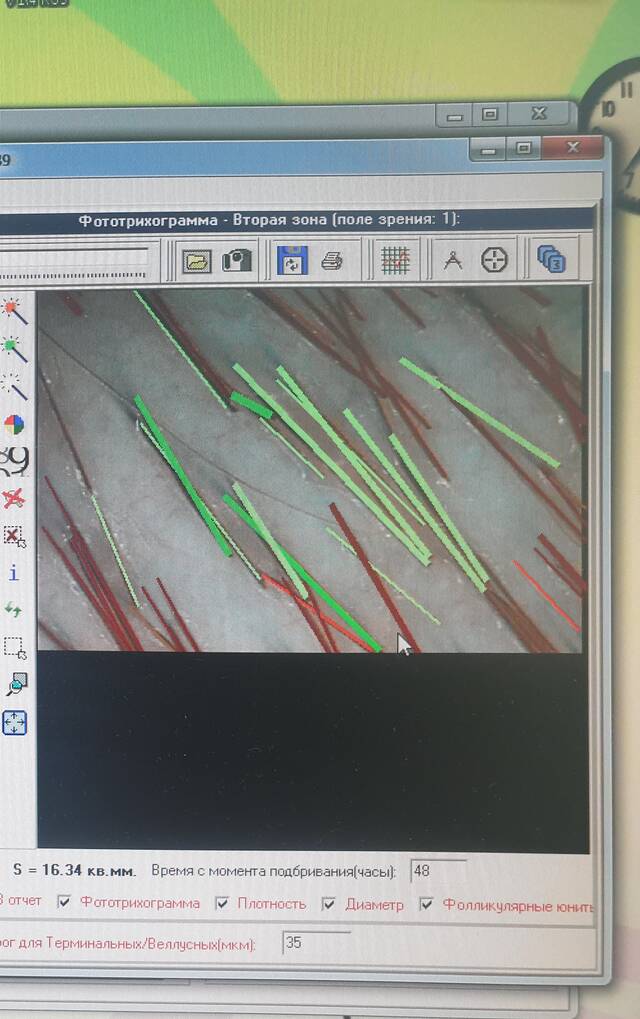Print the phototrichogram via the printer icon

pos(332,261)
